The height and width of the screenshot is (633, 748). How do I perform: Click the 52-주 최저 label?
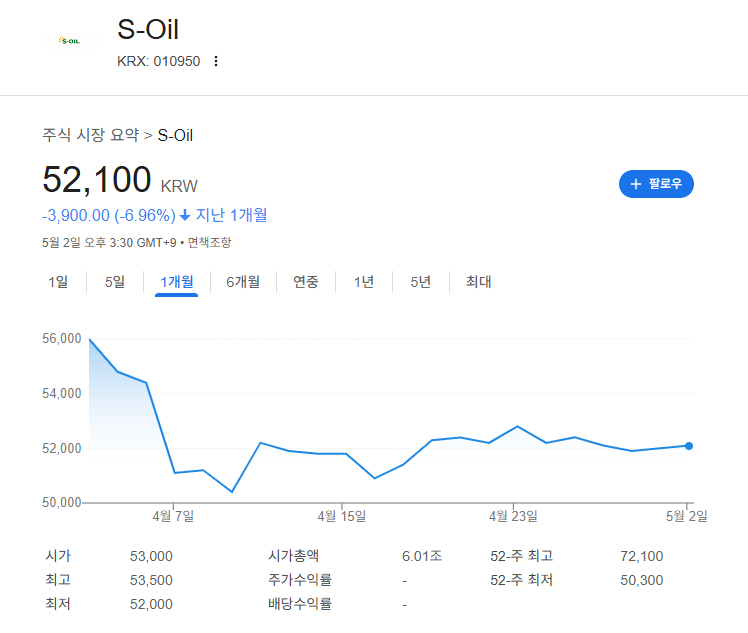pyautogui.click(x=521, y=580)
